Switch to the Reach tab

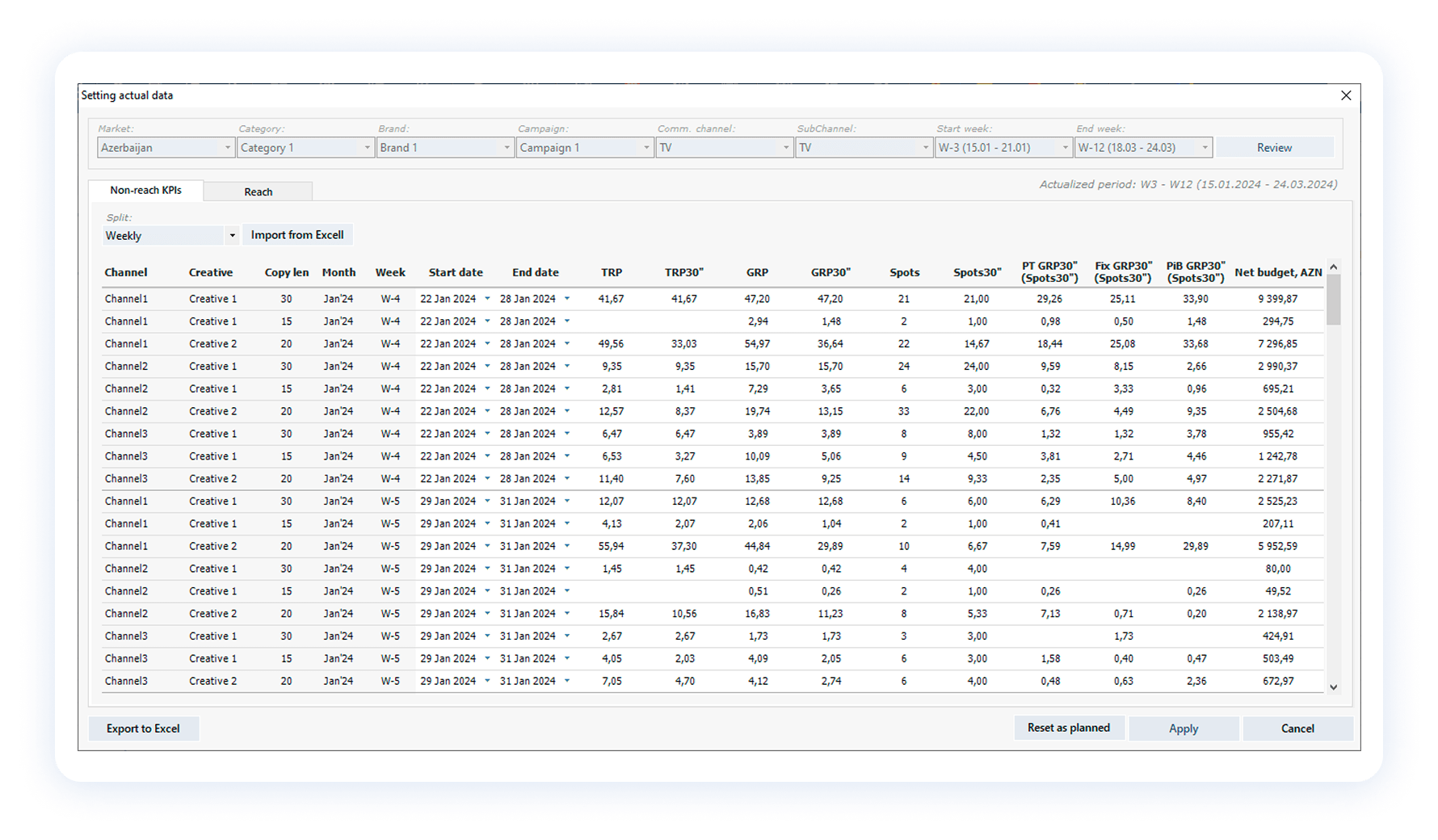pyautogui.click(x=258, y=191)
